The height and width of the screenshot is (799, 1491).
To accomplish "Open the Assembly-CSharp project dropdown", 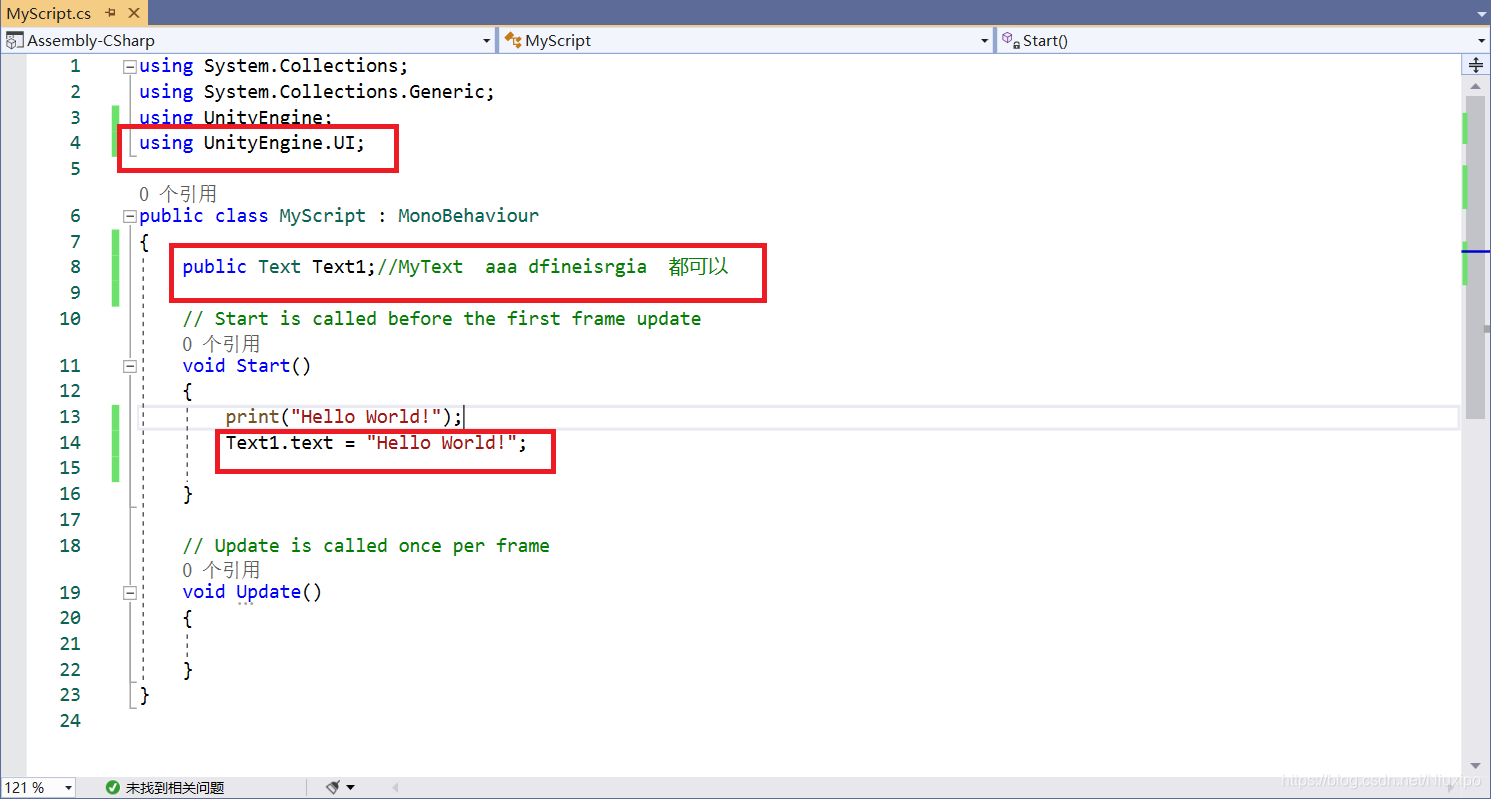I will point(486,41).
